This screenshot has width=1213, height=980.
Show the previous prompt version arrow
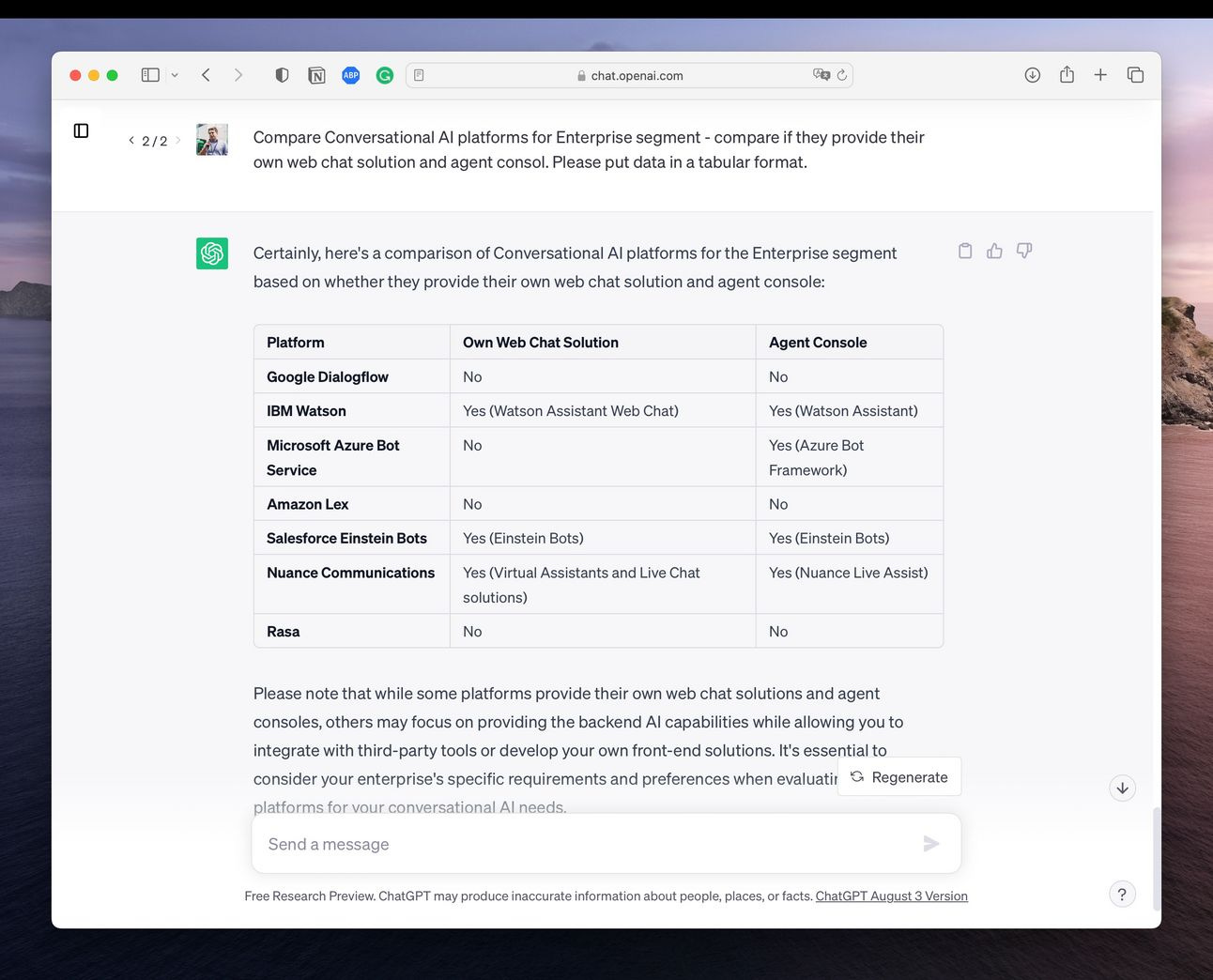[x=131, y=140]
